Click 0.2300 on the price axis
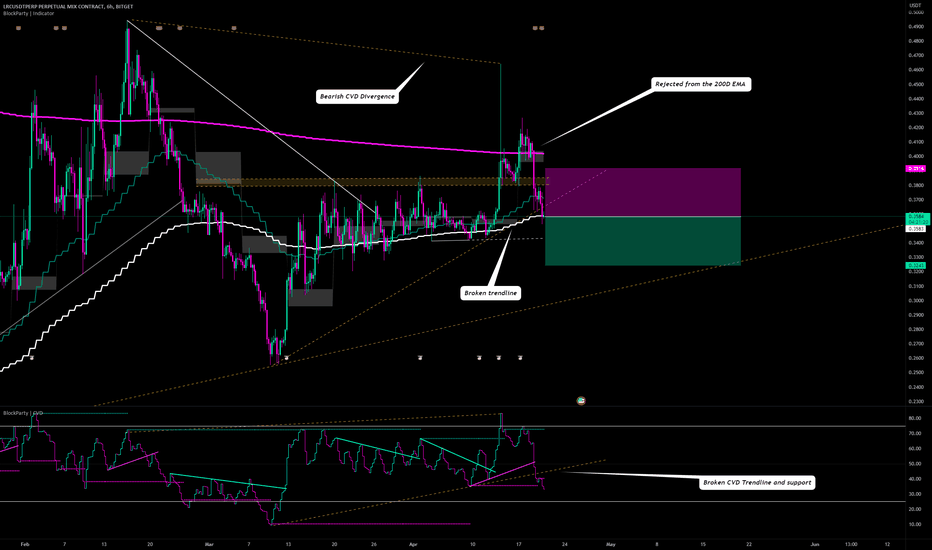Screen dimensions: 932x550 (916, 401)
